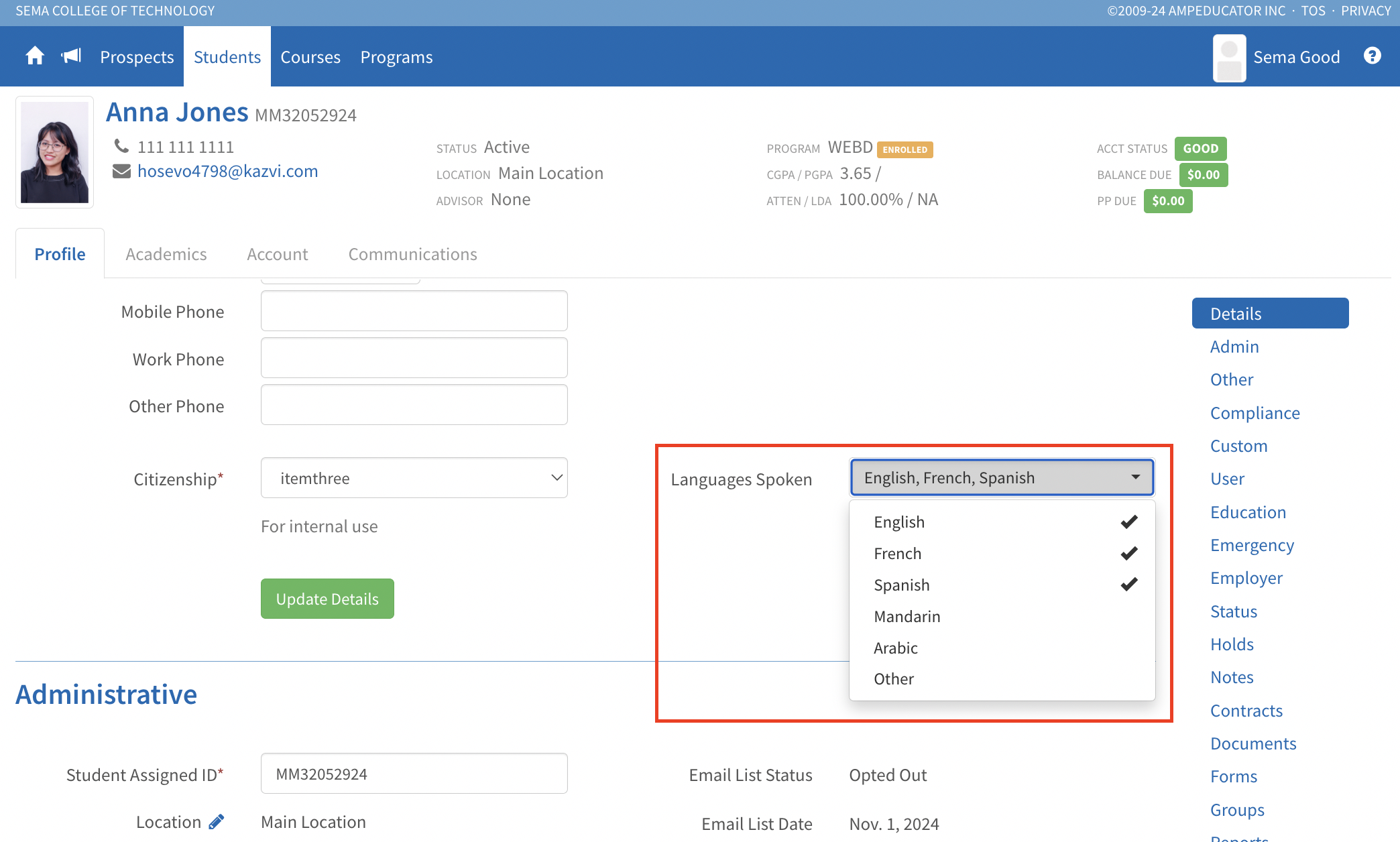Select Mandarin in languages list
Viewport: 1400px width, 842px height.
point(907,617)
